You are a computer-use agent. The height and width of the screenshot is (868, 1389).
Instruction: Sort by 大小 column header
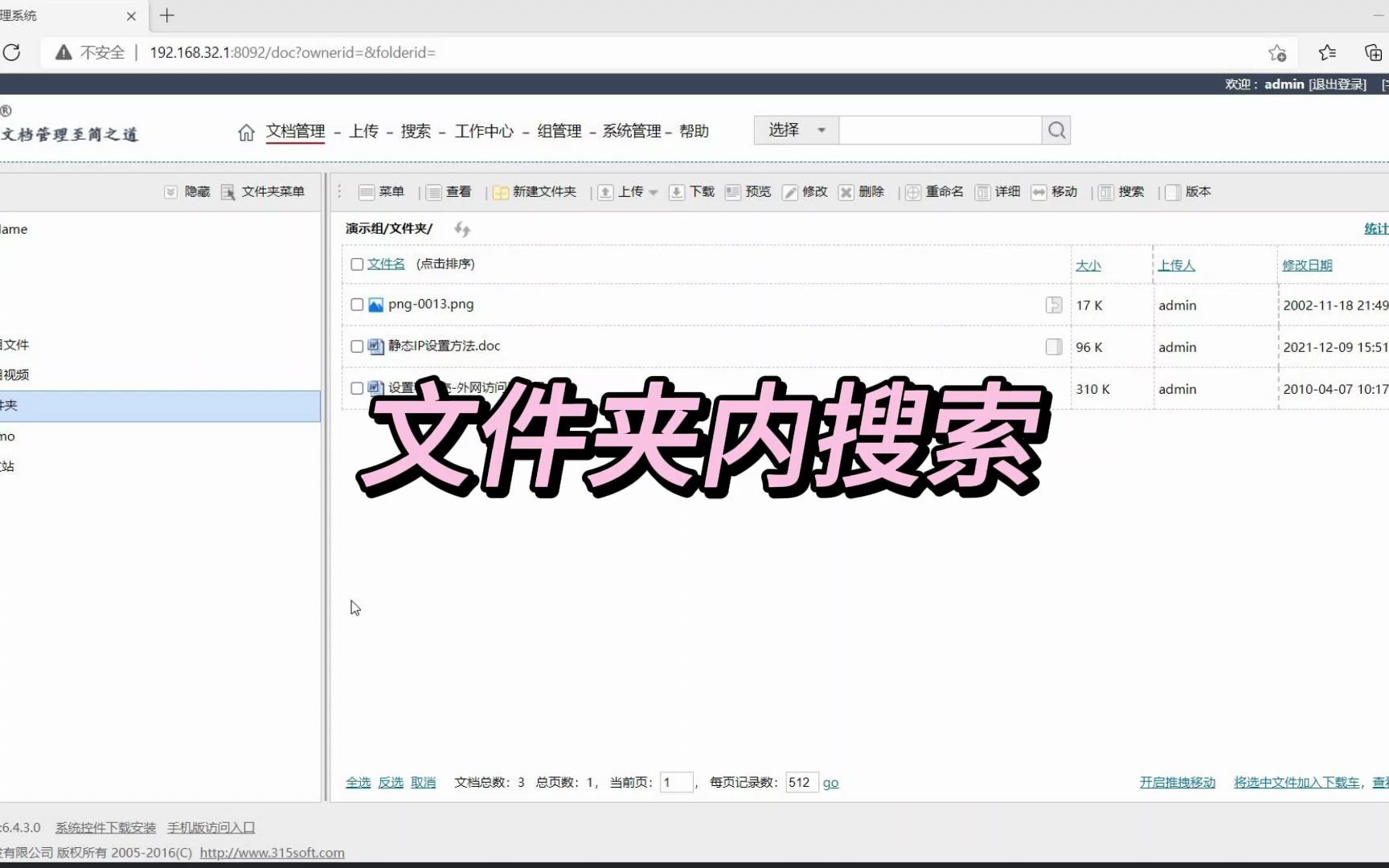1088,265
